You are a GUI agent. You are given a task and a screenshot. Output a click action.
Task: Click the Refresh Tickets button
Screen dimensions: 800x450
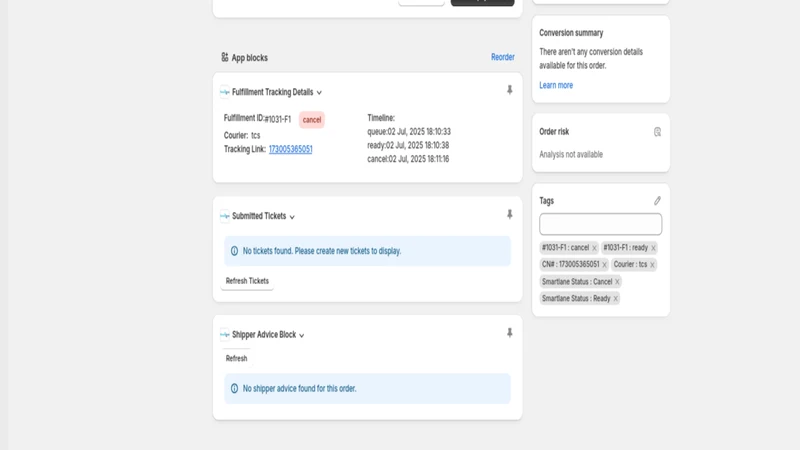point(247,281)
